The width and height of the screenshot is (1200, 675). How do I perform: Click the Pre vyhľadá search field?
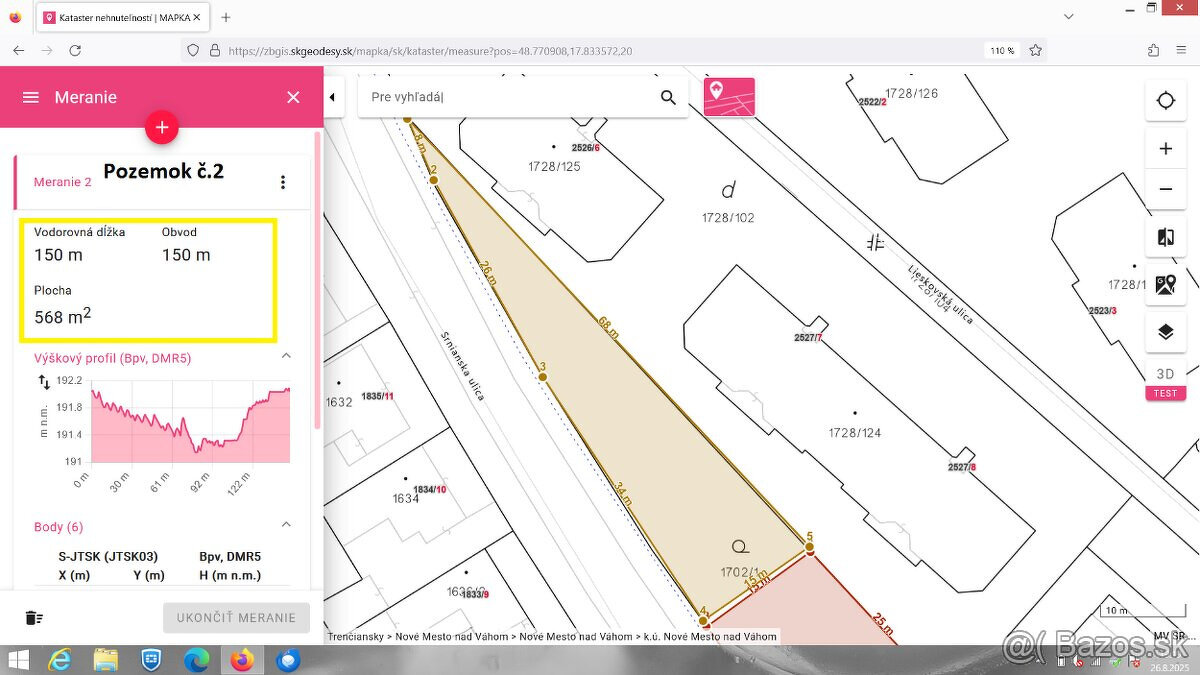tap(505, 97)
